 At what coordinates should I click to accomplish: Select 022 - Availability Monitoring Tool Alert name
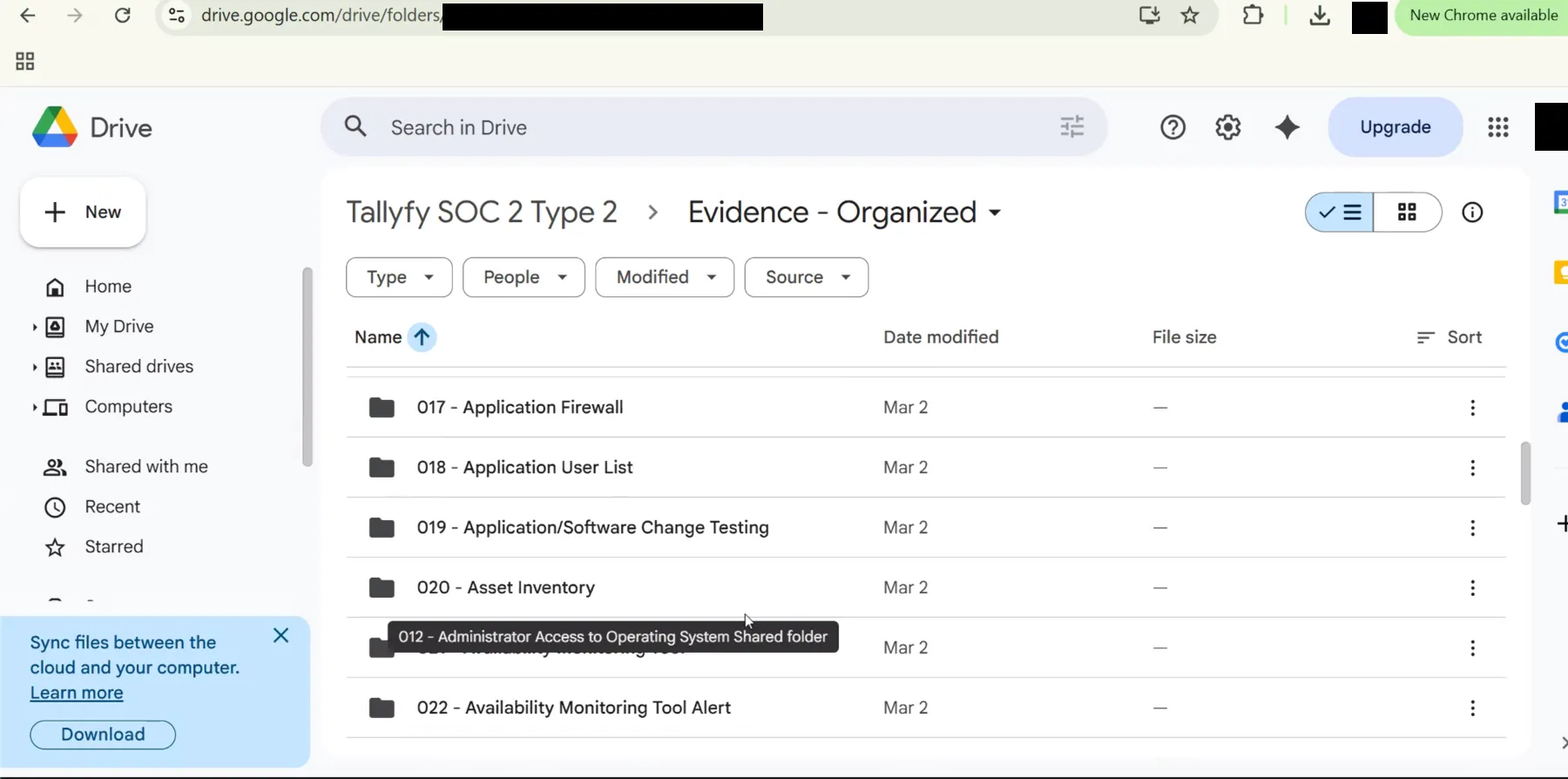tap(573, 708)
